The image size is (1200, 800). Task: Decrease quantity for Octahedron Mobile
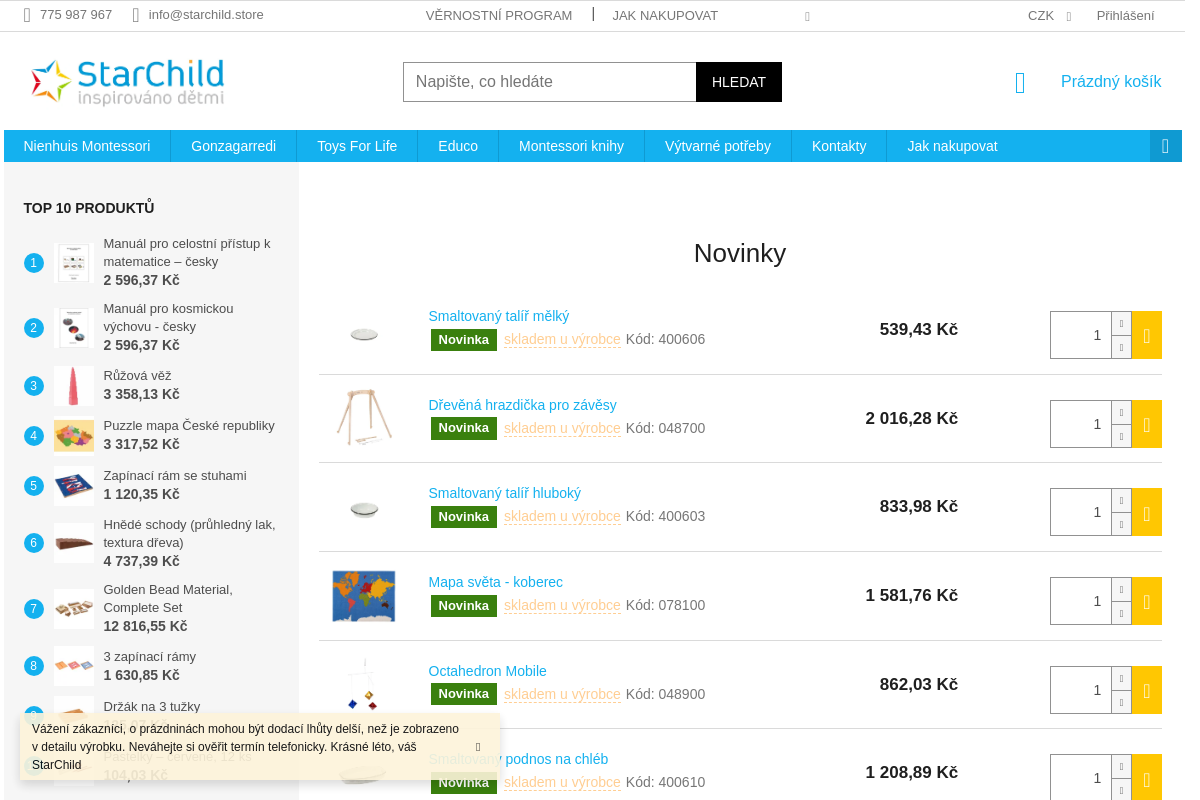(1121, 702)
